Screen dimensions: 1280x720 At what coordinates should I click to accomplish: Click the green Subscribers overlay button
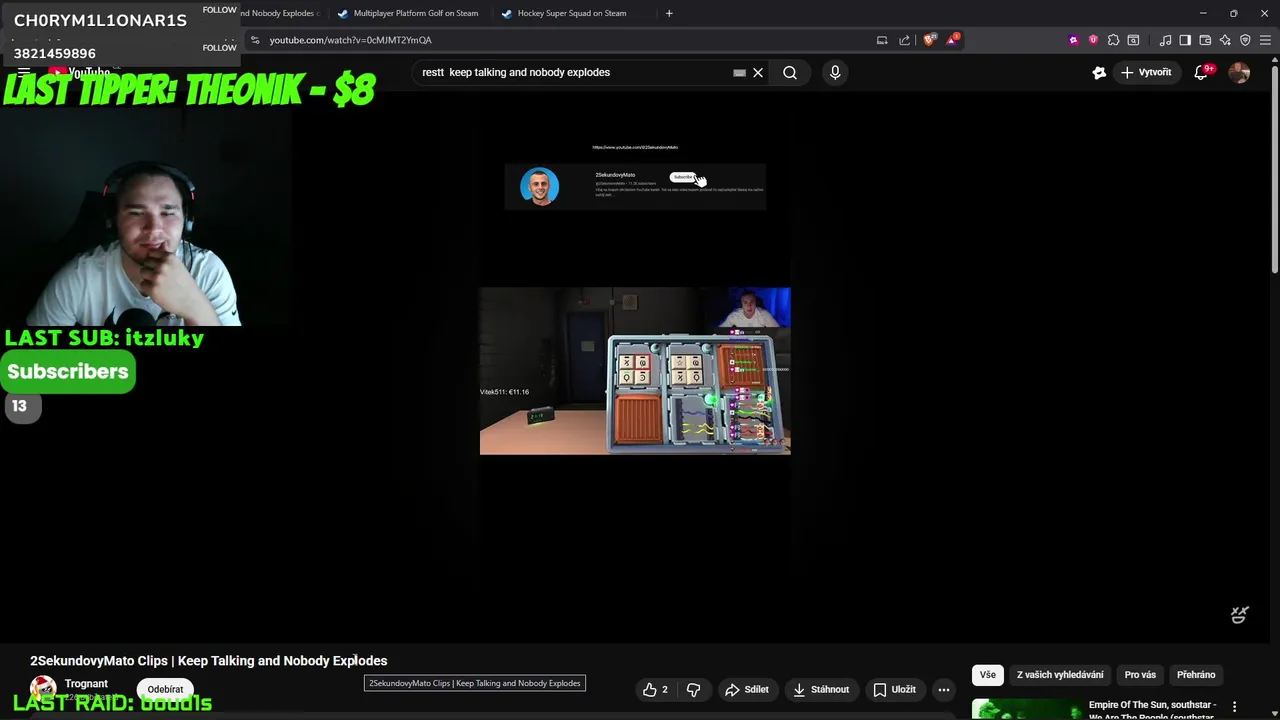(x=68, y=371)
